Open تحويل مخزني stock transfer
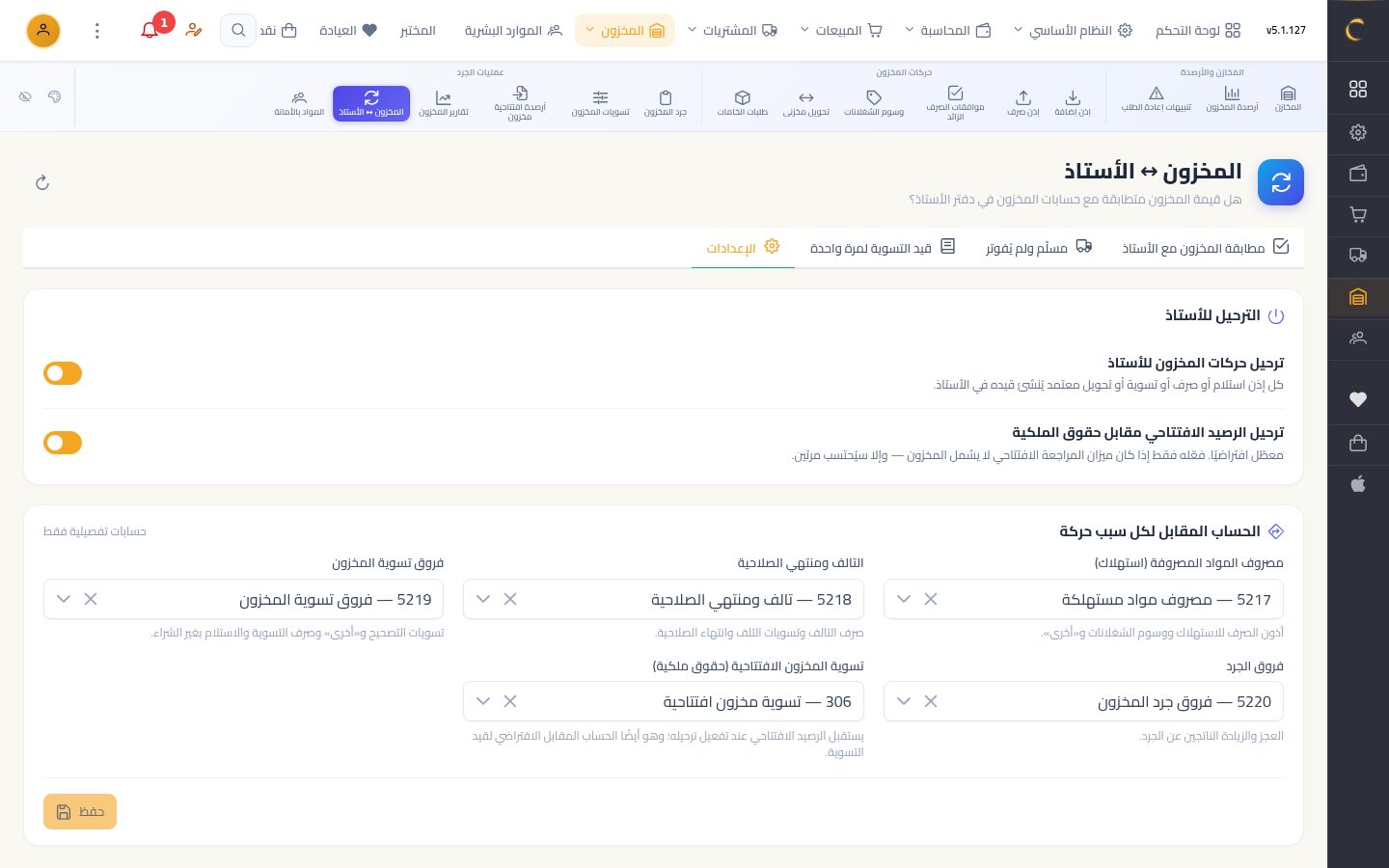Viewport: 1389px width, 868px height. point(806,102)
